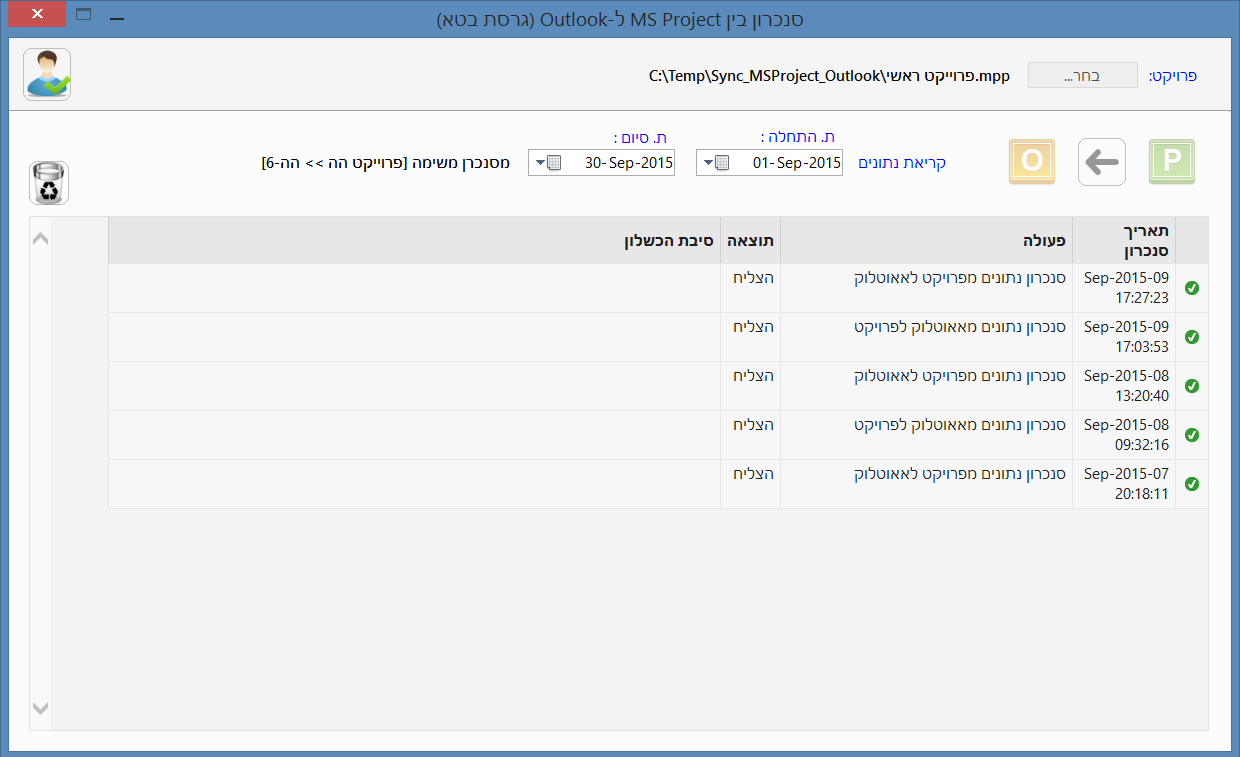Click the project file path ending in .mpp
The height and width of the screenshot is (757, 1240).
pos(829,76)
